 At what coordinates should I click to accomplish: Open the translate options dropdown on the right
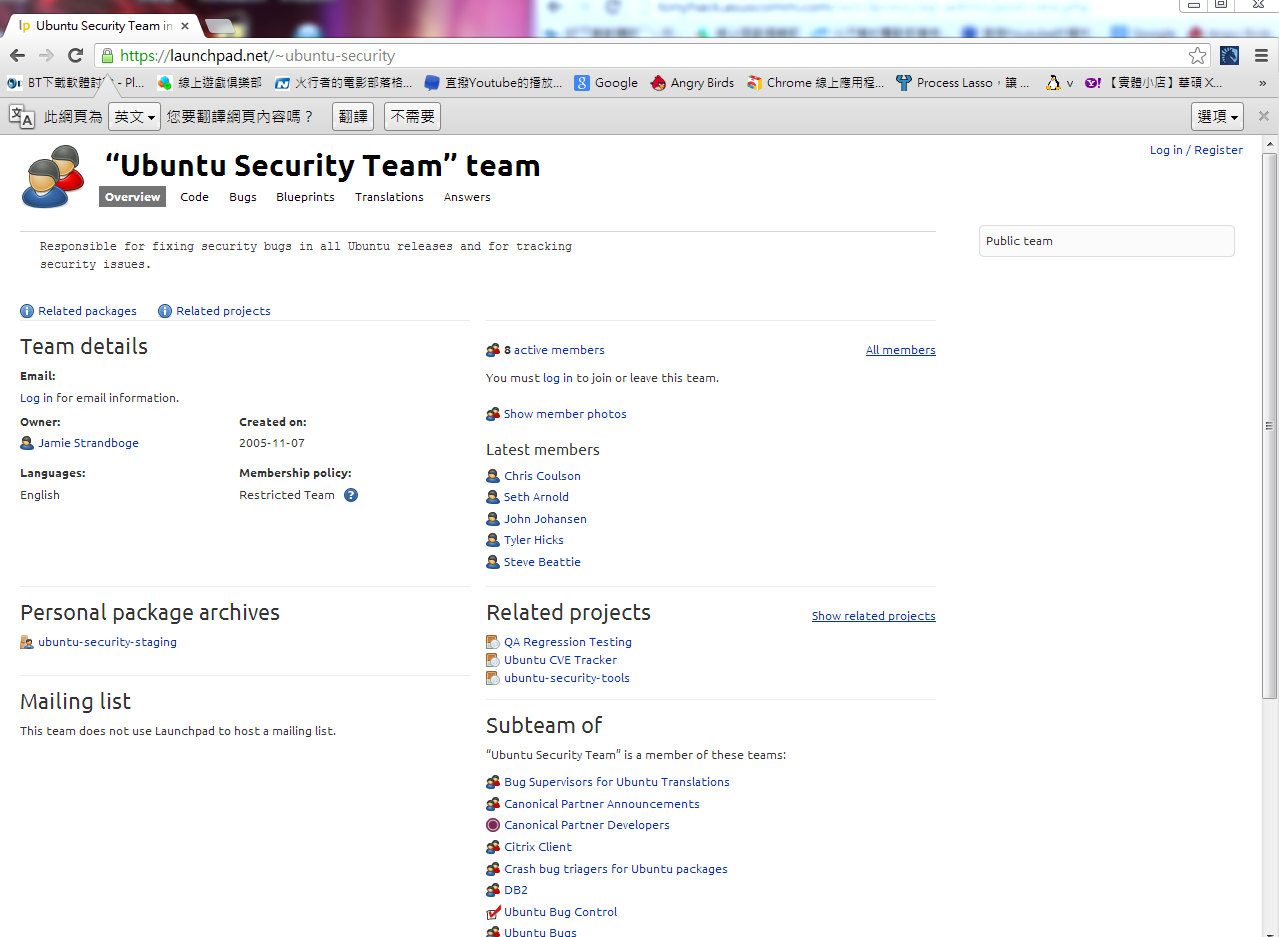click(1217, 117)
